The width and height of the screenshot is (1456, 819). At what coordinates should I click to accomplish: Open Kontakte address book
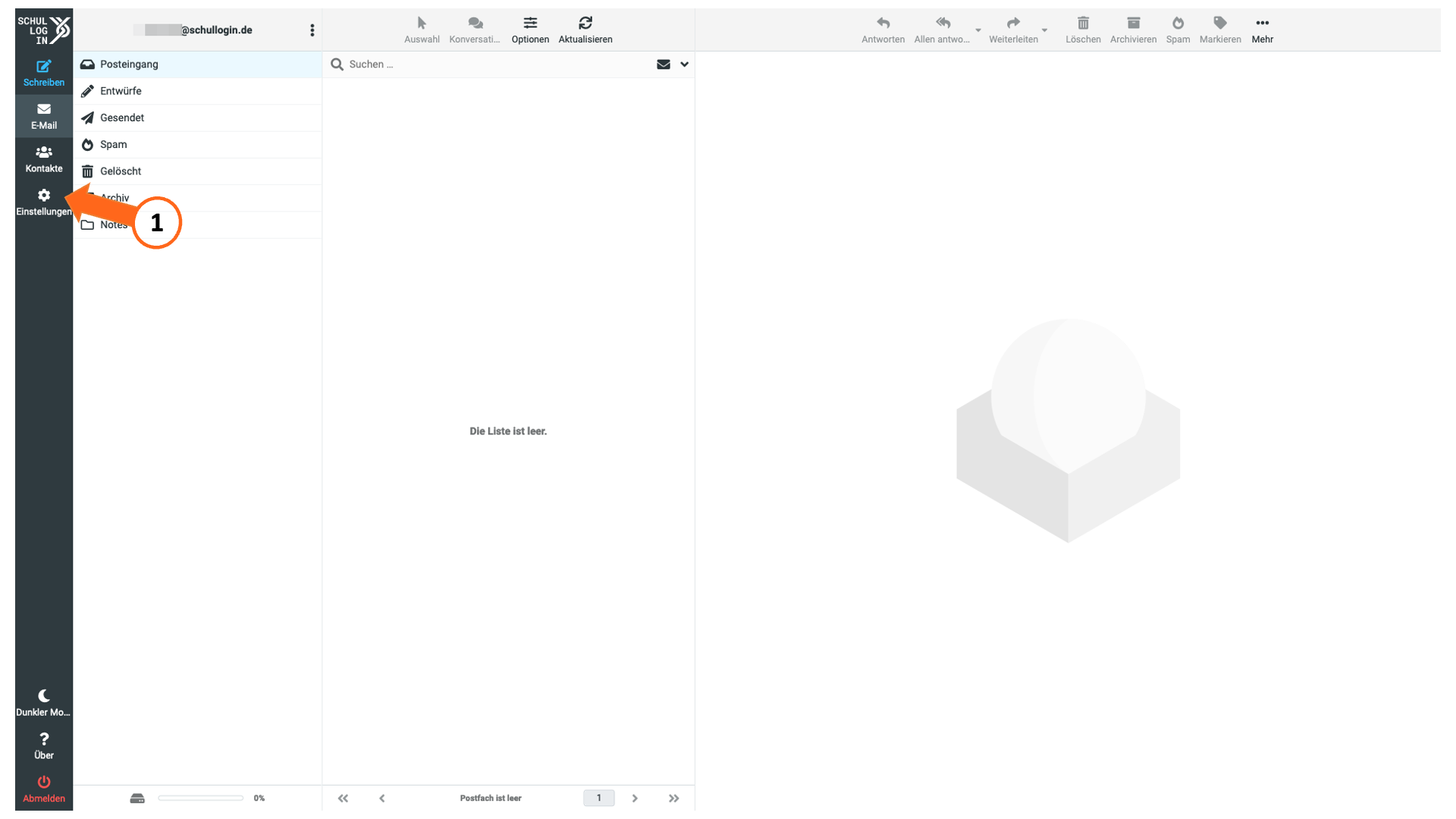pos(44,159)
